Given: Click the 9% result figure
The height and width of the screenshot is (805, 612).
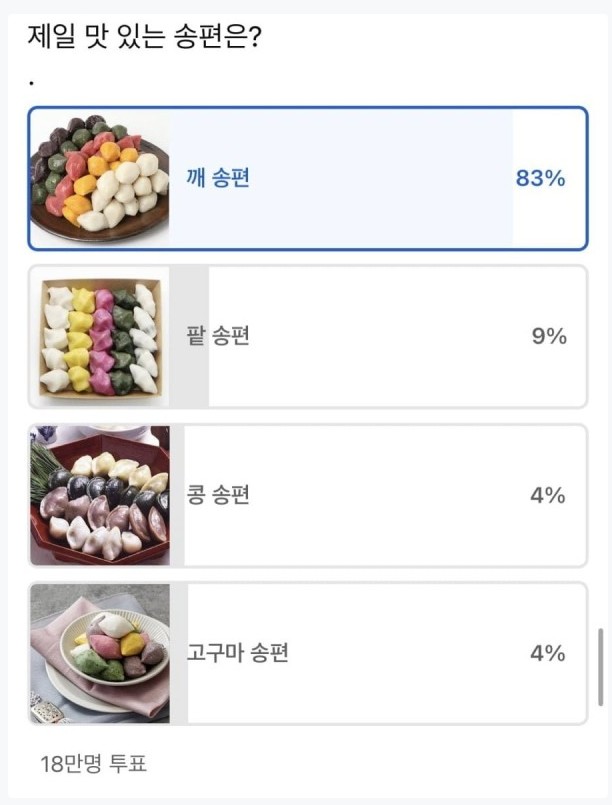Looking at the screenshot, I should (549, 337).
